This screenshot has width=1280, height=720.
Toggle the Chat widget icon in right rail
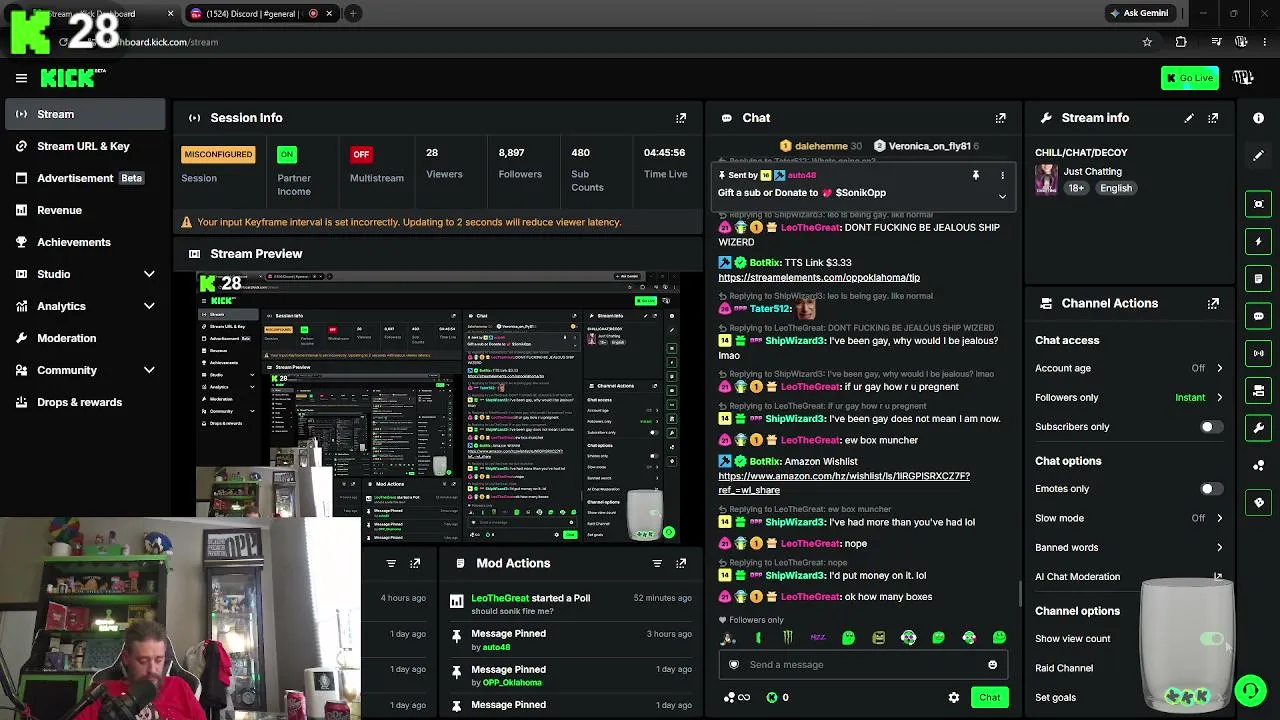pyautogui.click(x=1259, y=316)
